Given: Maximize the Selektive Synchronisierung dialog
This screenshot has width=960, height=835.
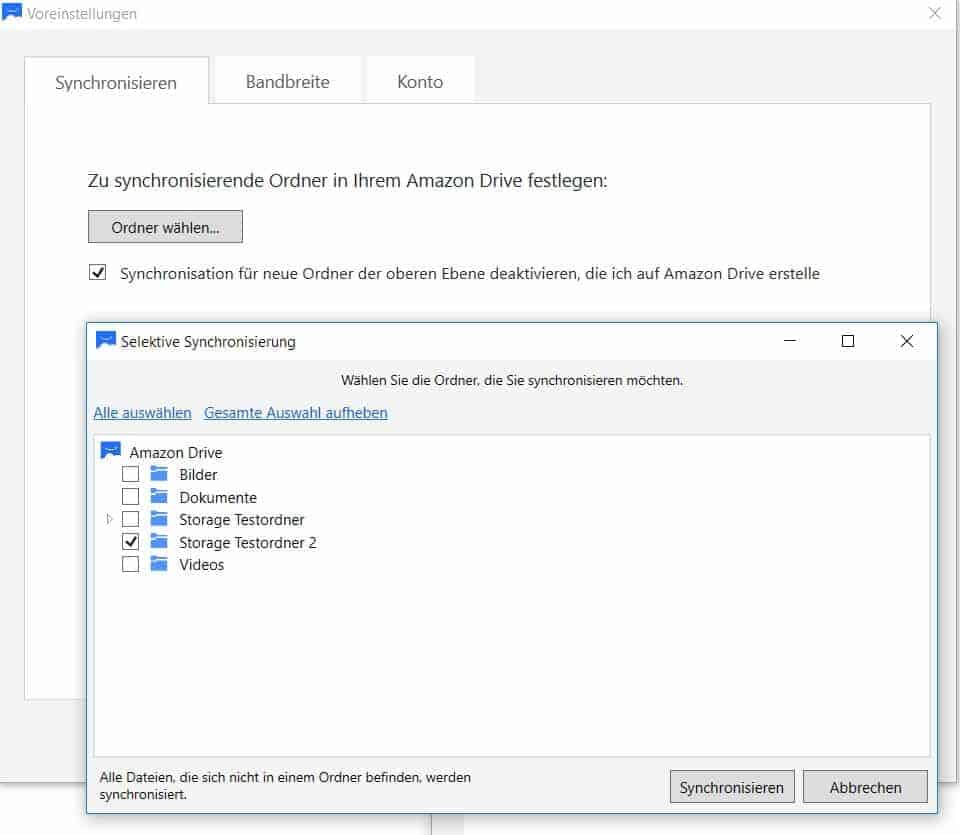Looking at the screenshot, I should point(848,340).
